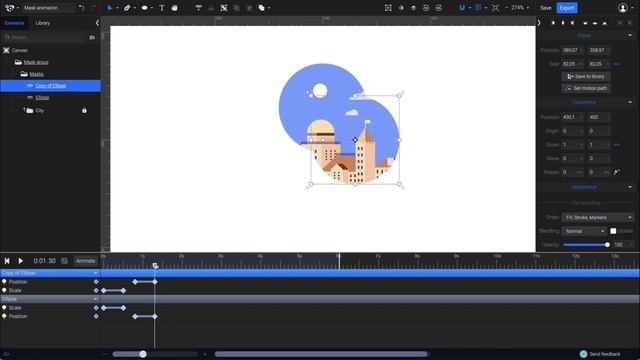Collapse the Transforms section

[630, 102]
